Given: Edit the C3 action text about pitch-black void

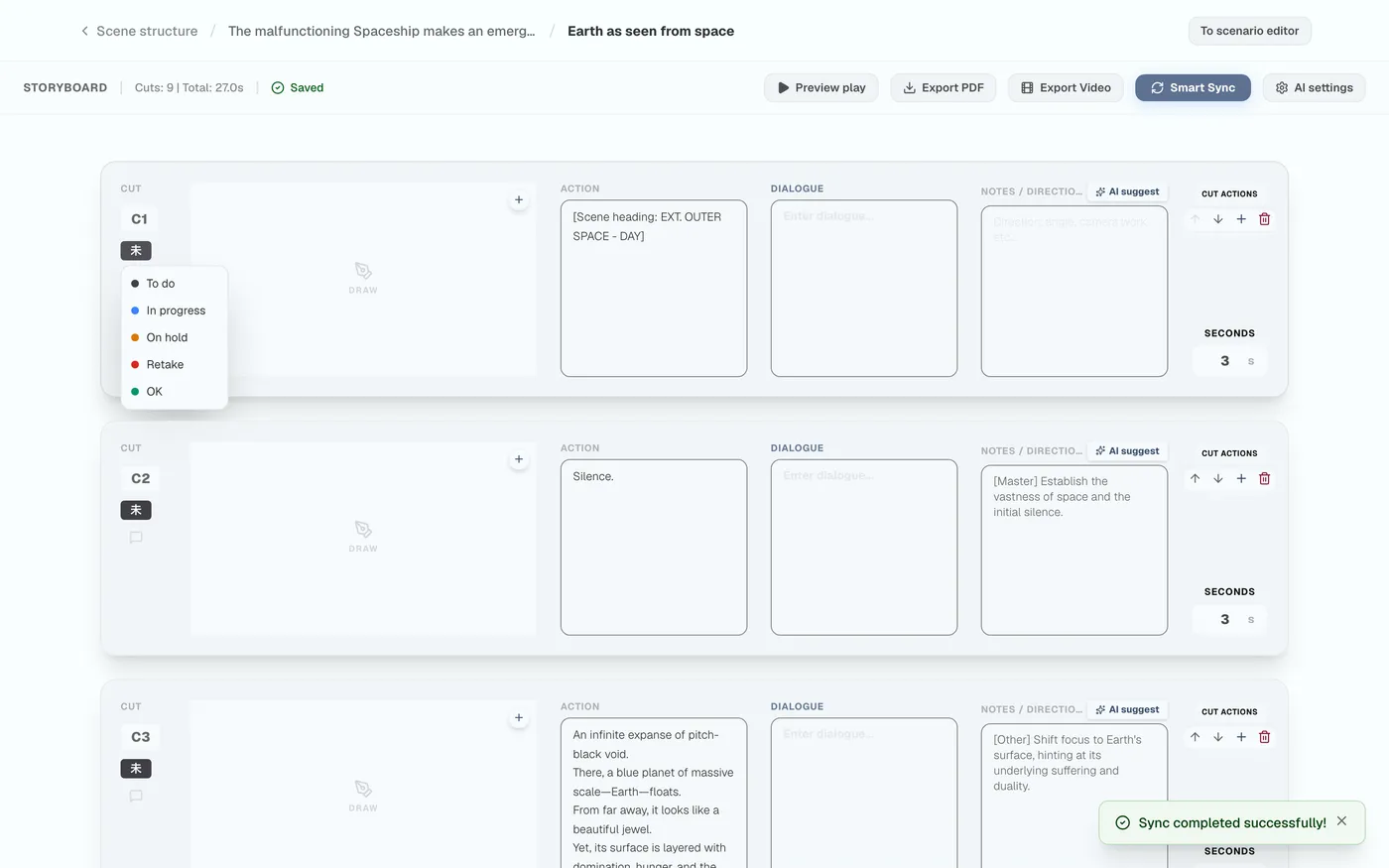Looking at the screenshot, I should pos(654,794).
